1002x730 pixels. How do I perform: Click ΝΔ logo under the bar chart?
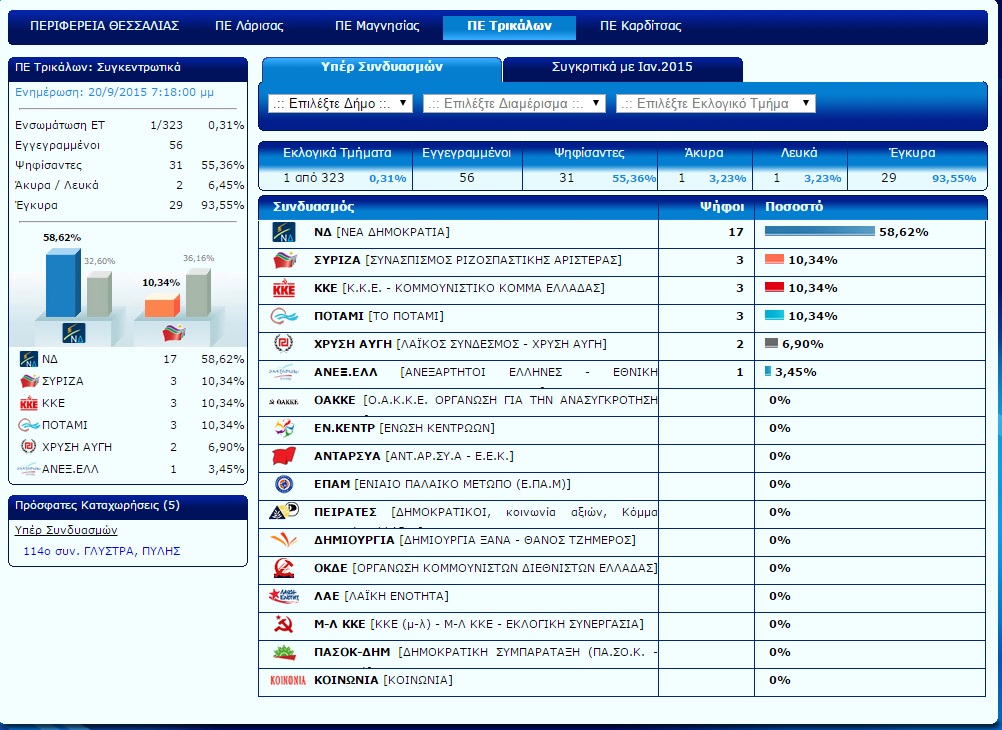coord(74,332)
